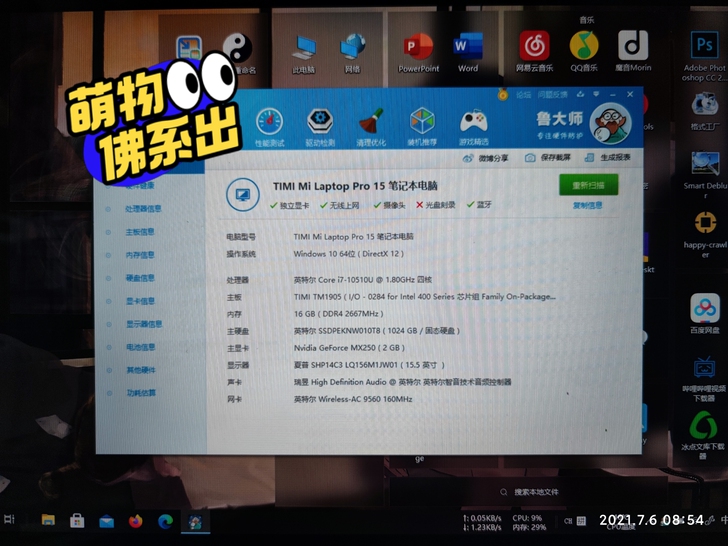This screenshot has width=728, height=546.
Task: Click the green 重新扫描 rescan button
Action: 588,185
